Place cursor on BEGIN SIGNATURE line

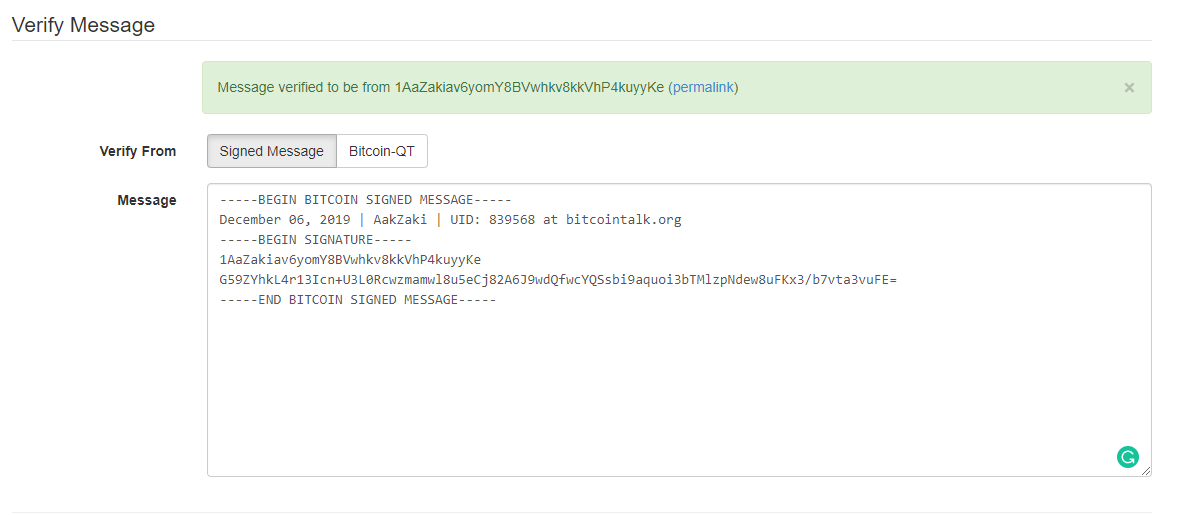pyautogui.click(x=315, y=240)
